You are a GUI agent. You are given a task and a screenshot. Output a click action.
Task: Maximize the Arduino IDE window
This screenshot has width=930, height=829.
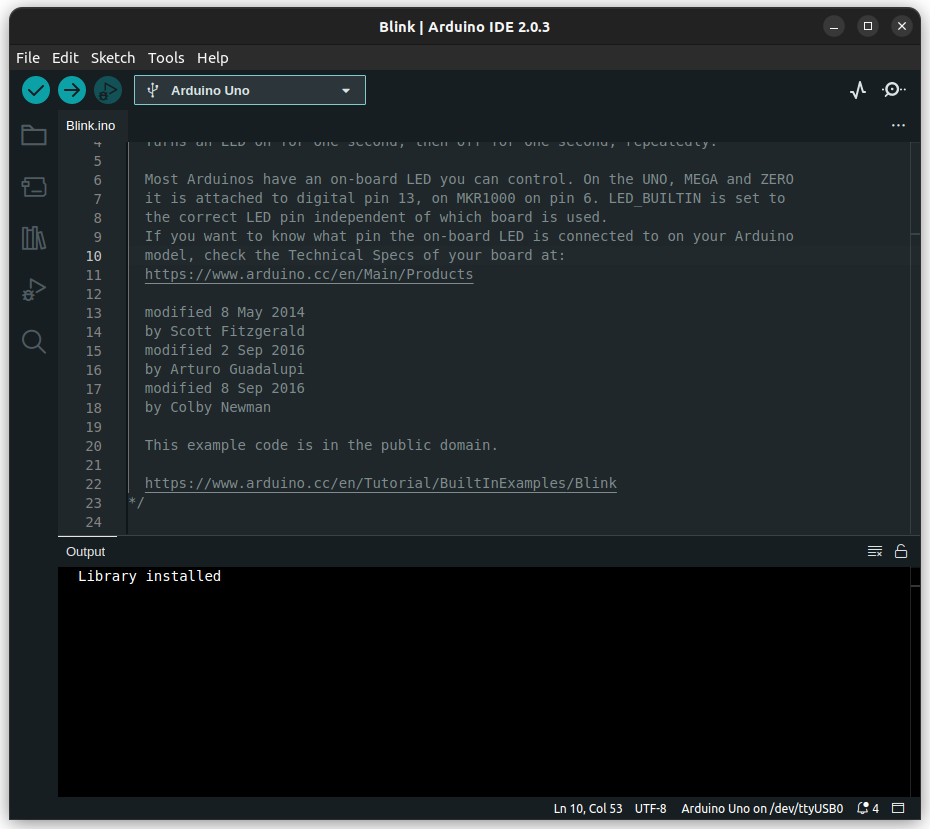pos(868,26)
